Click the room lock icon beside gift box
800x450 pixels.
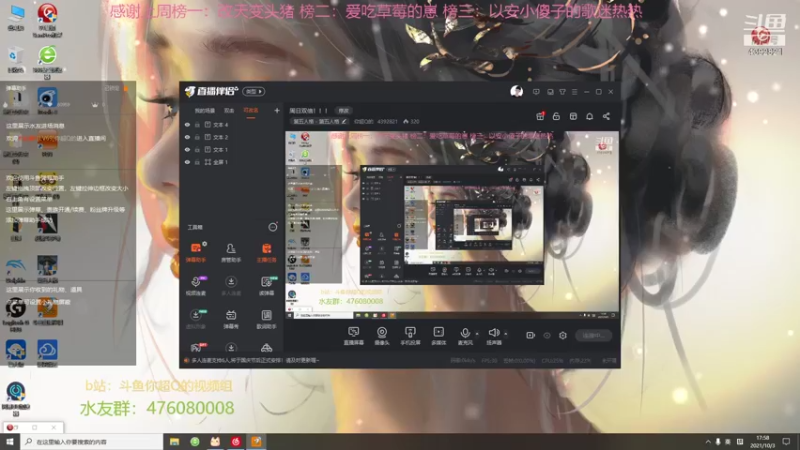(x=556, y=116)
